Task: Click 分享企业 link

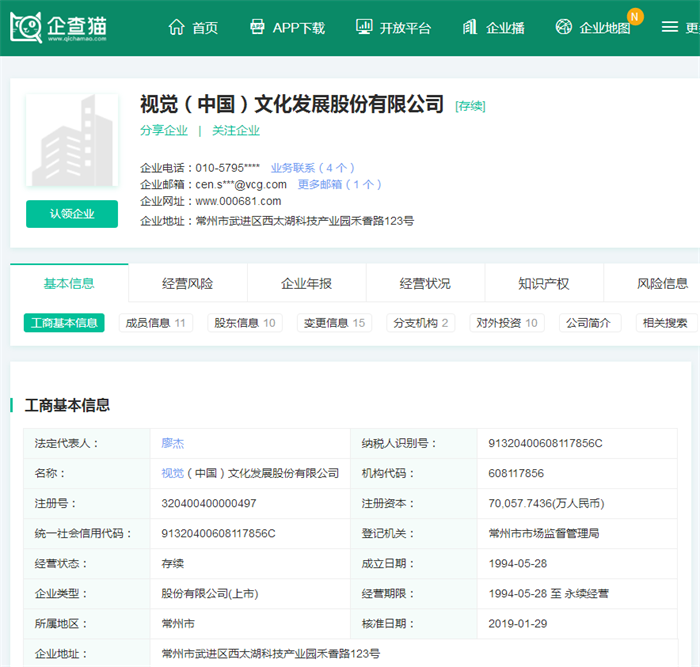Action: coord(164,130)
